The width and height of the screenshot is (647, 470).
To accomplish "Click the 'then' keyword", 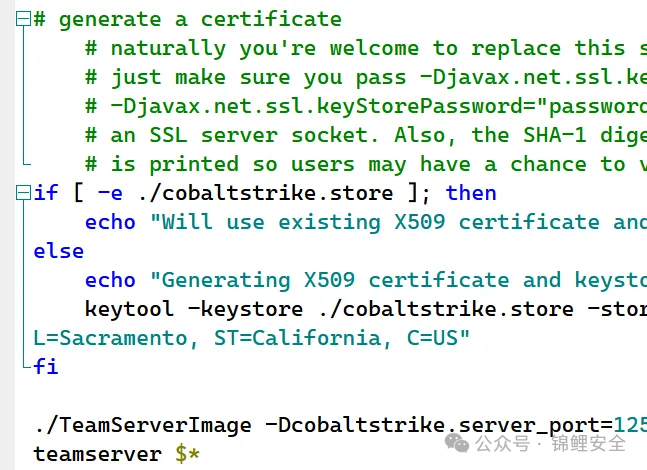I will point(471,193).
